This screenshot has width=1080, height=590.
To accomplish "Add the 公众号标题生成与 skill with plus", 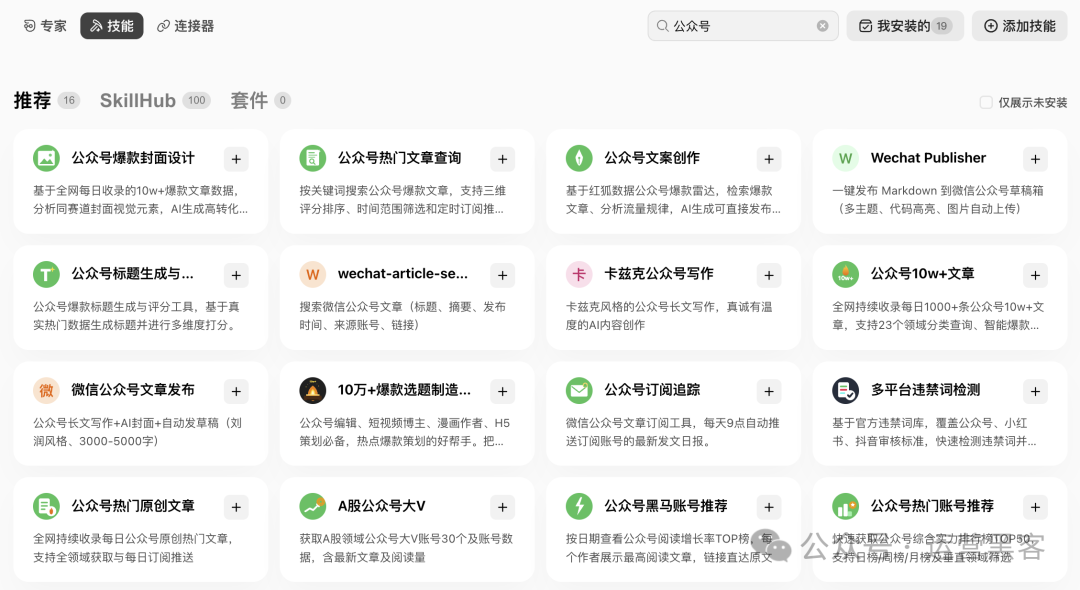I will point(236,275).
